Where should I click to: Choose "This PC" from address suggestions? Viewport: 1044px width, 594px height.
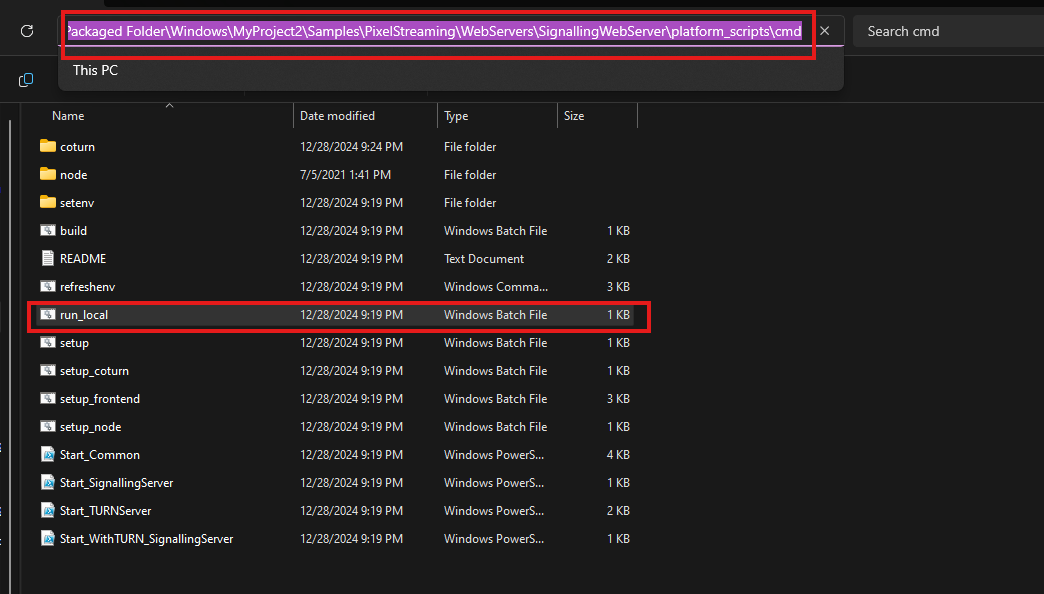coord(95,71)
